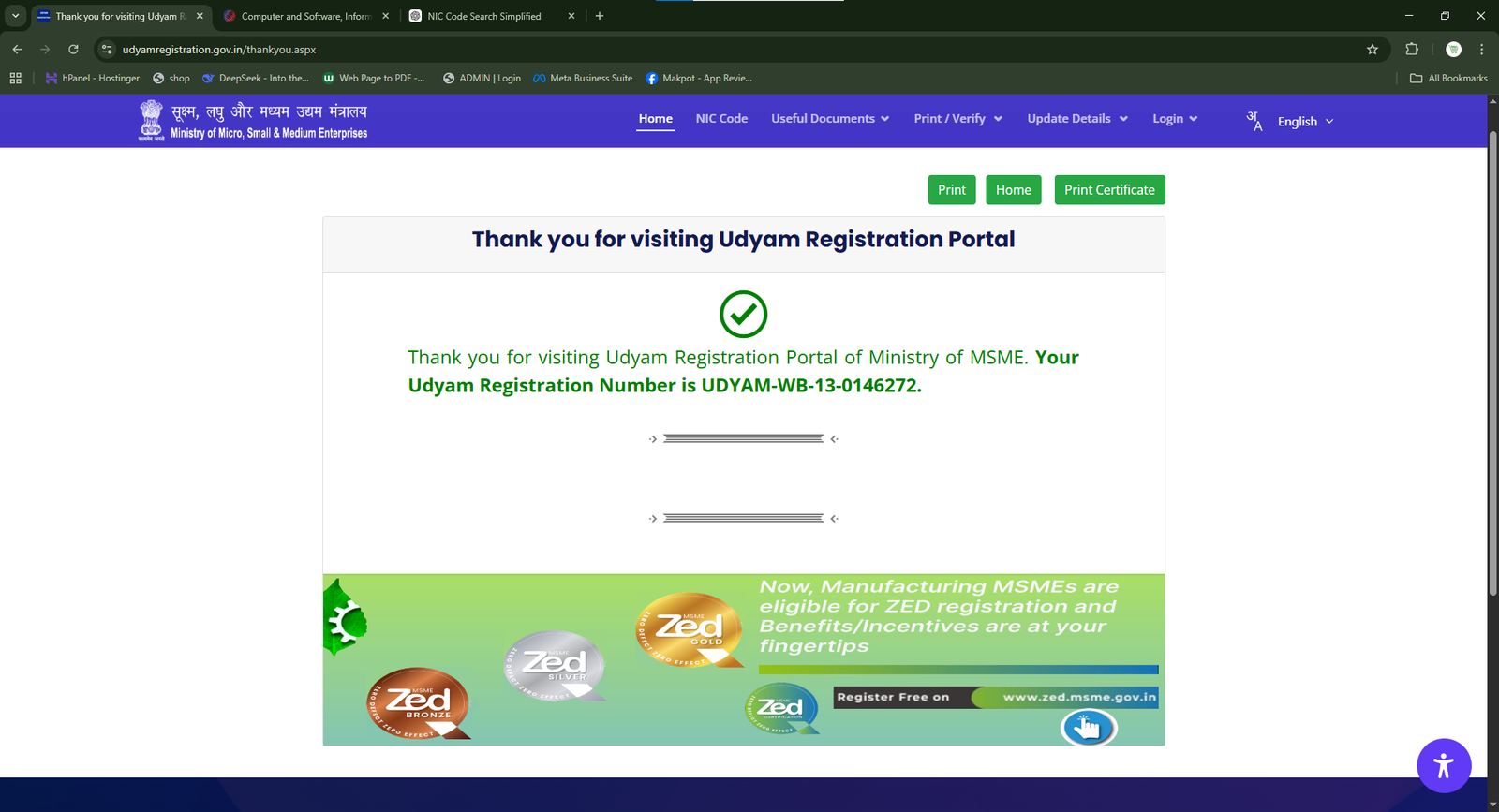Expand the Print / Verify dropdown menu
This screenshot has width=1499, height=812.
(957, 119)
